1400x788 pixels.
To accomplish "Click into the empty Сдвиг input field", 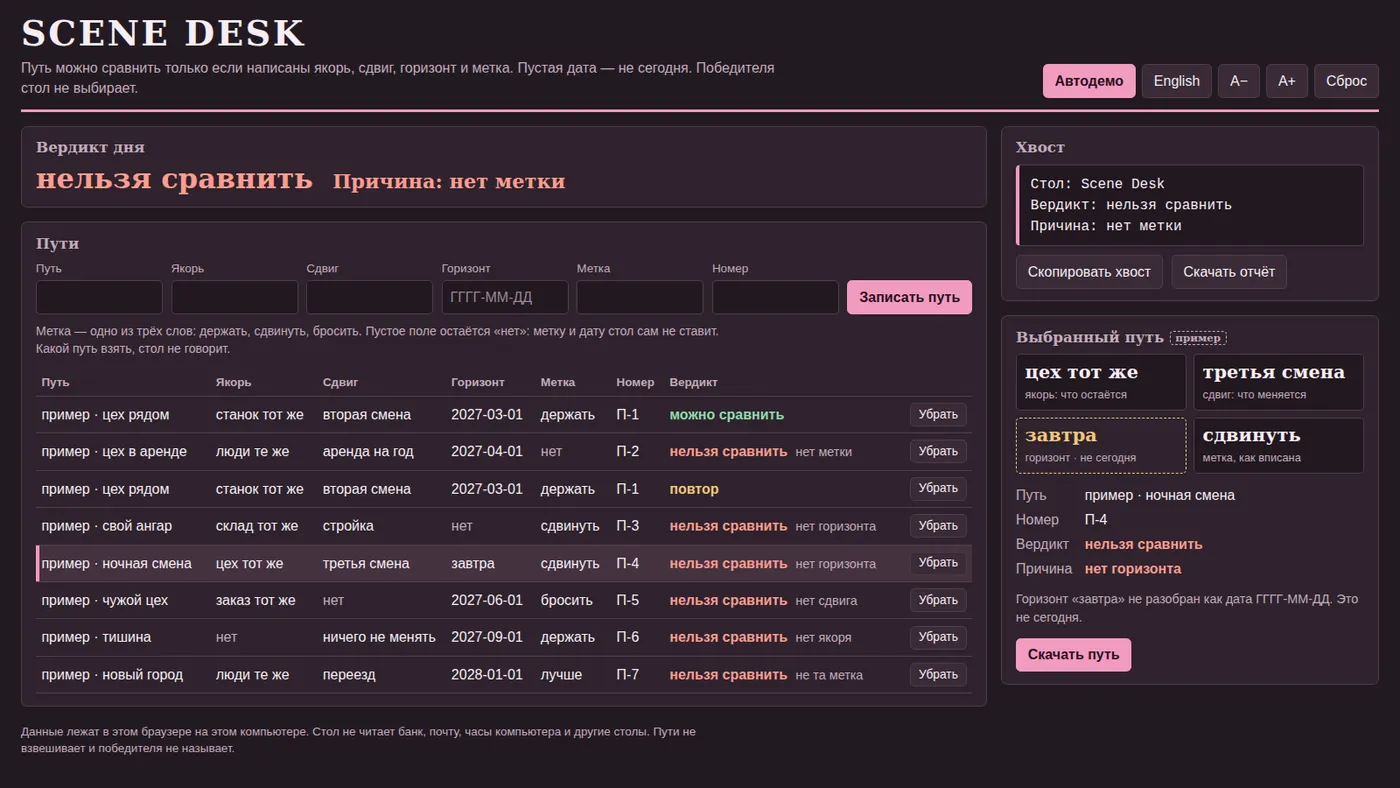I will (x=369, y=297).
